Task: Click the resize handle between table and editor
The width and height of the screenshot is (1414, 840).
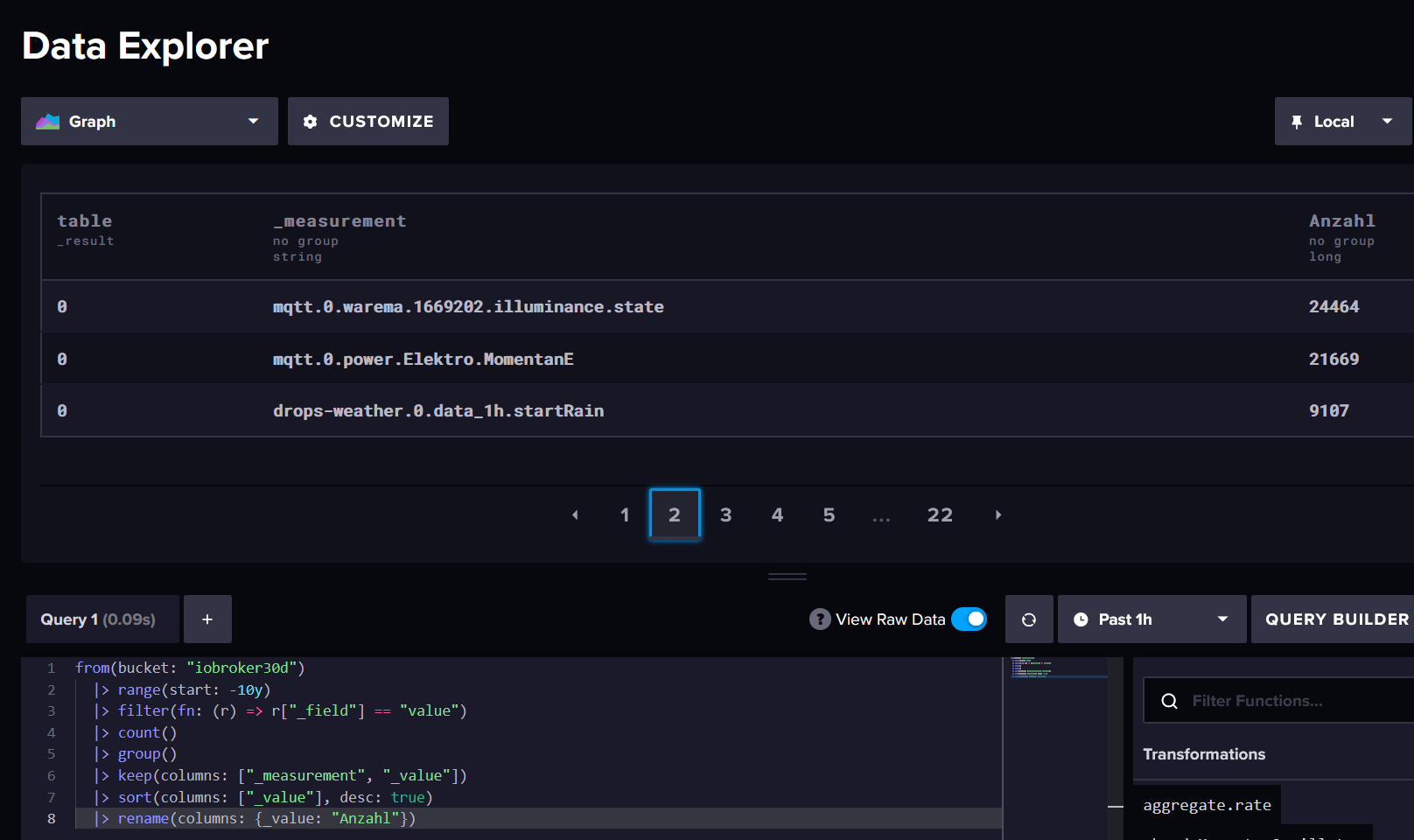Action: pyautogui.click(x=787, y=577)
